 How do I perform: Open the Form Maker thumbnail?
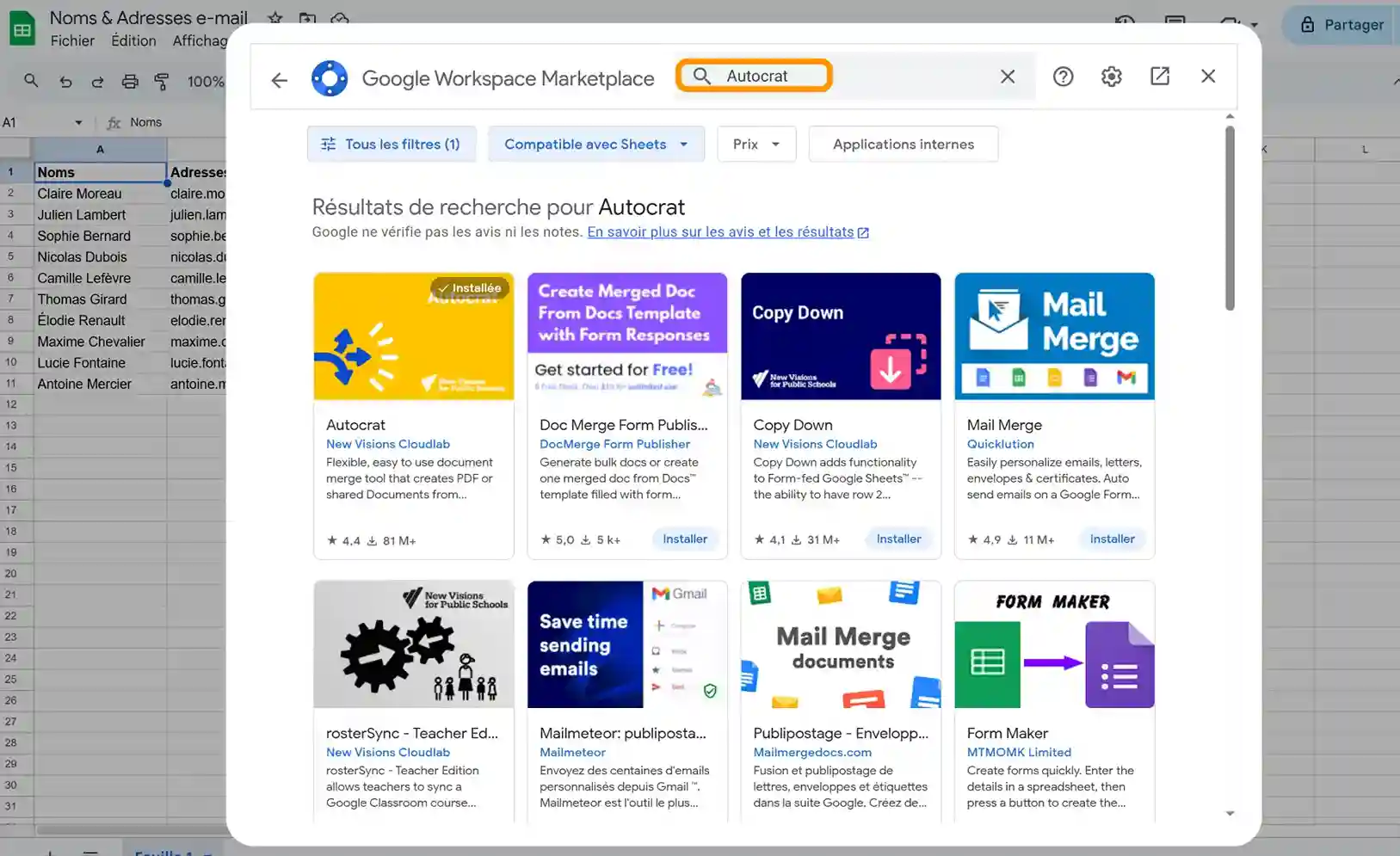coord(1054,644)
